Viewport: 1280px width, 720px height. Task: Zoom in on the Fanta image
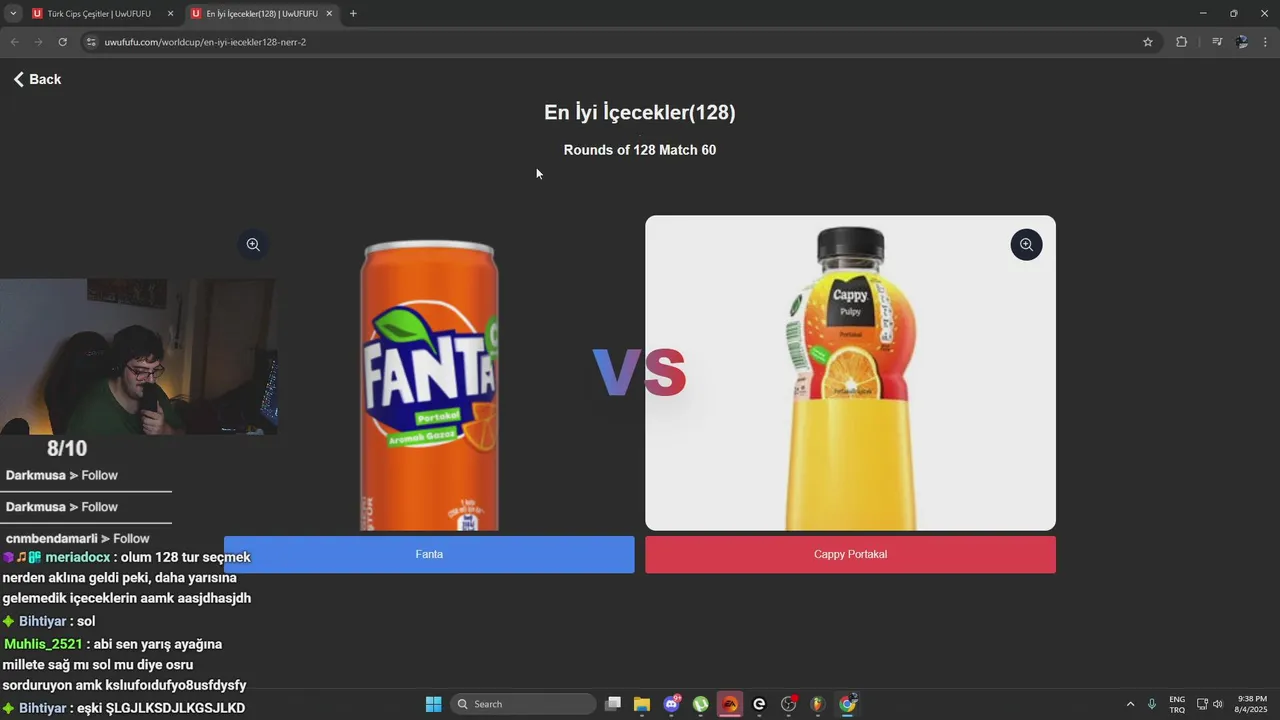tap(253, 245)
